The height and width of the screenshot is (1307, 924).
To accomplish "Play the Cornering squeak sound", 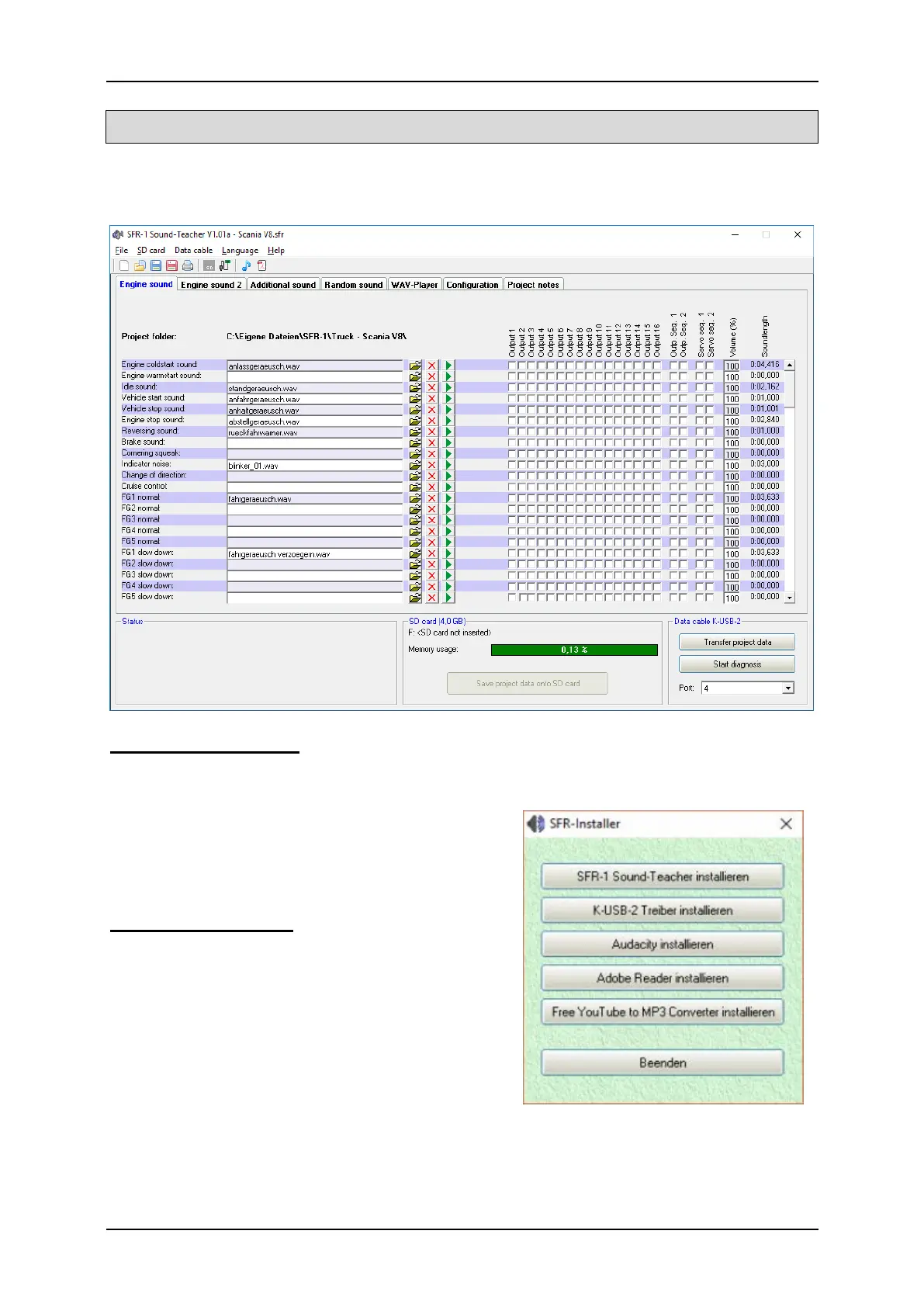I will tap(448, 454).
